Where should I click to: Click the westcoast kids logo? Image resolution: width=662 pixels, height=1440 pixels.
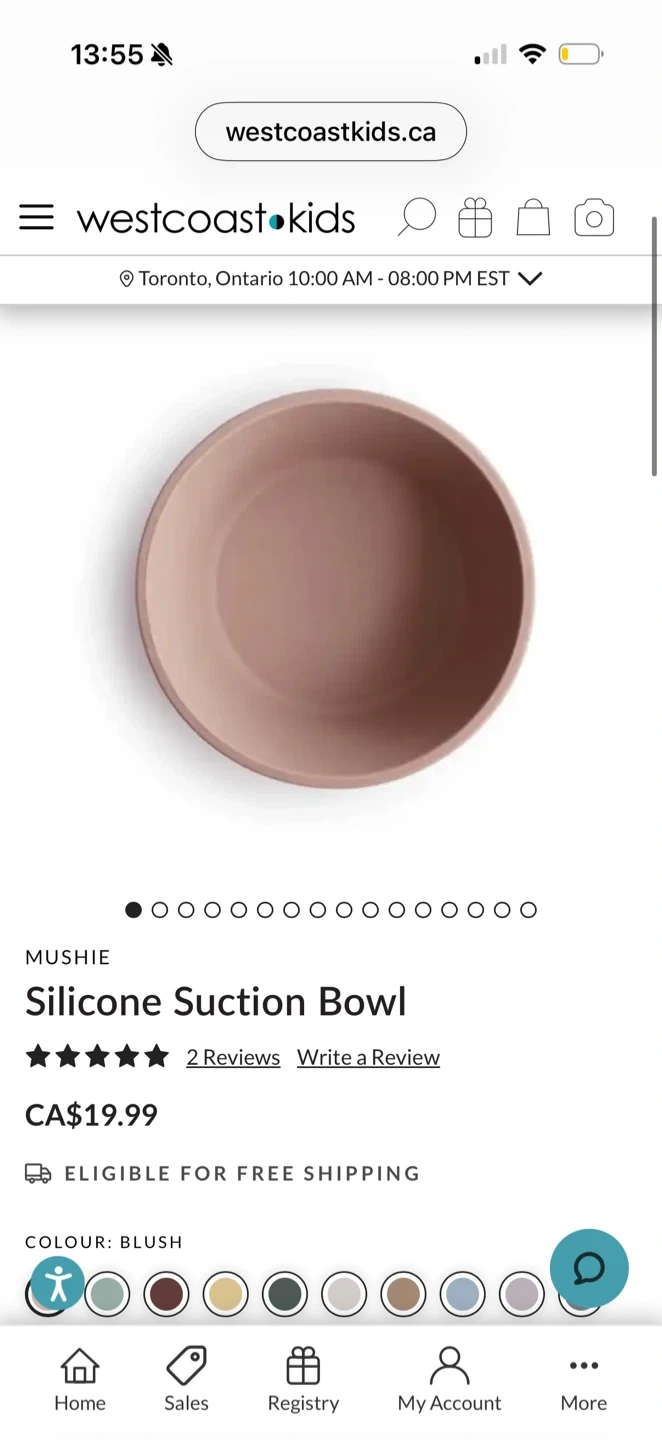pos(216,218)
